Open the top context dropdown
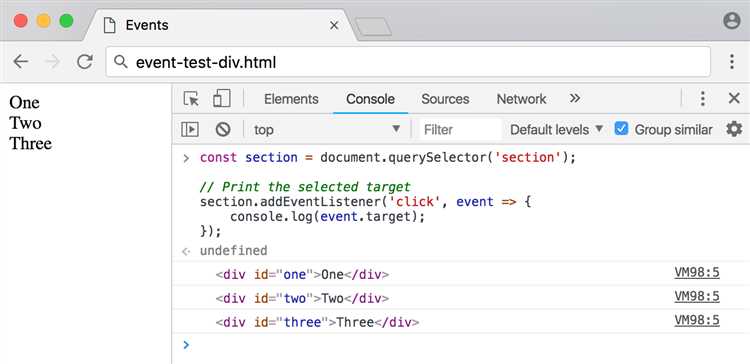The height and width of the screenshot is (364, 750). tap(327, 129)
